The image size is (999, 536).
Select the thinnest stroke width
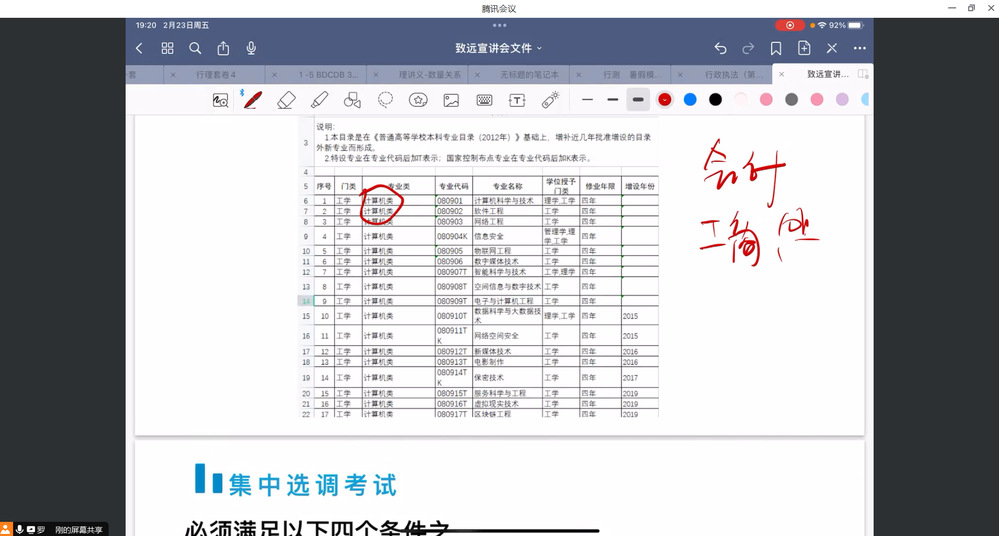point(588,100)
